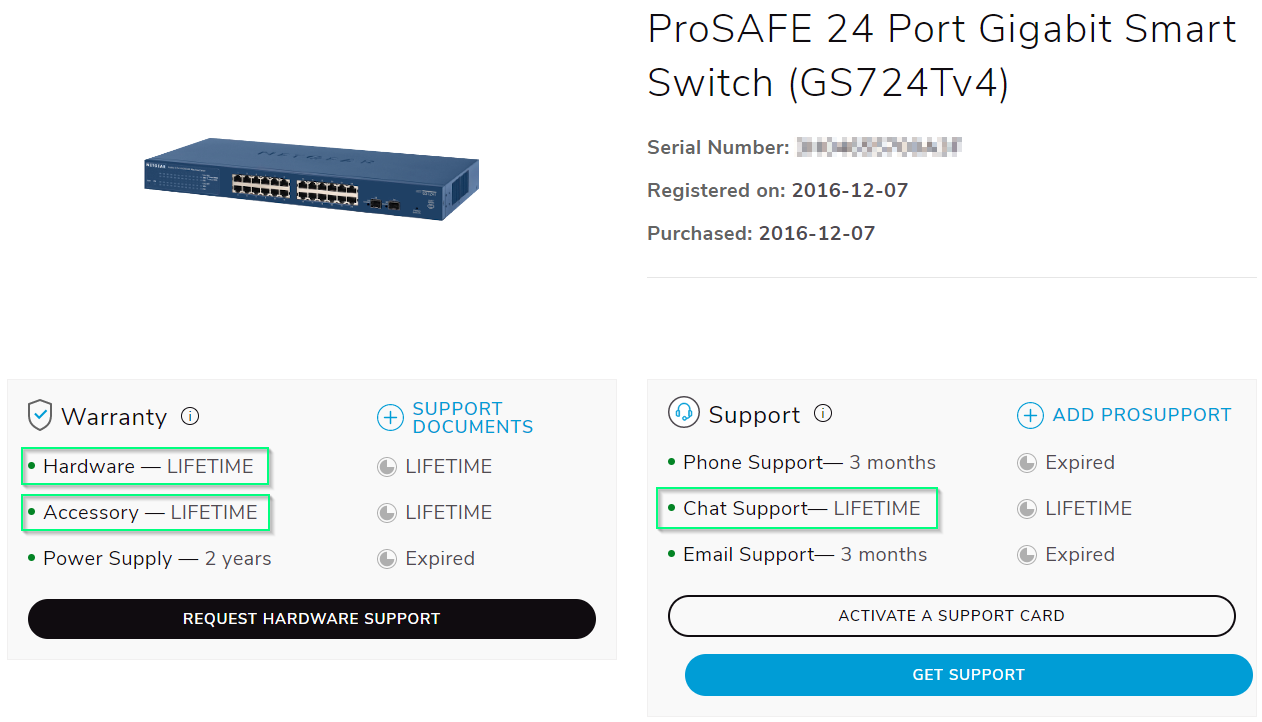1262x722 pixels.
Task: Open the Support info tooltip icon
Action: (823, 413)
